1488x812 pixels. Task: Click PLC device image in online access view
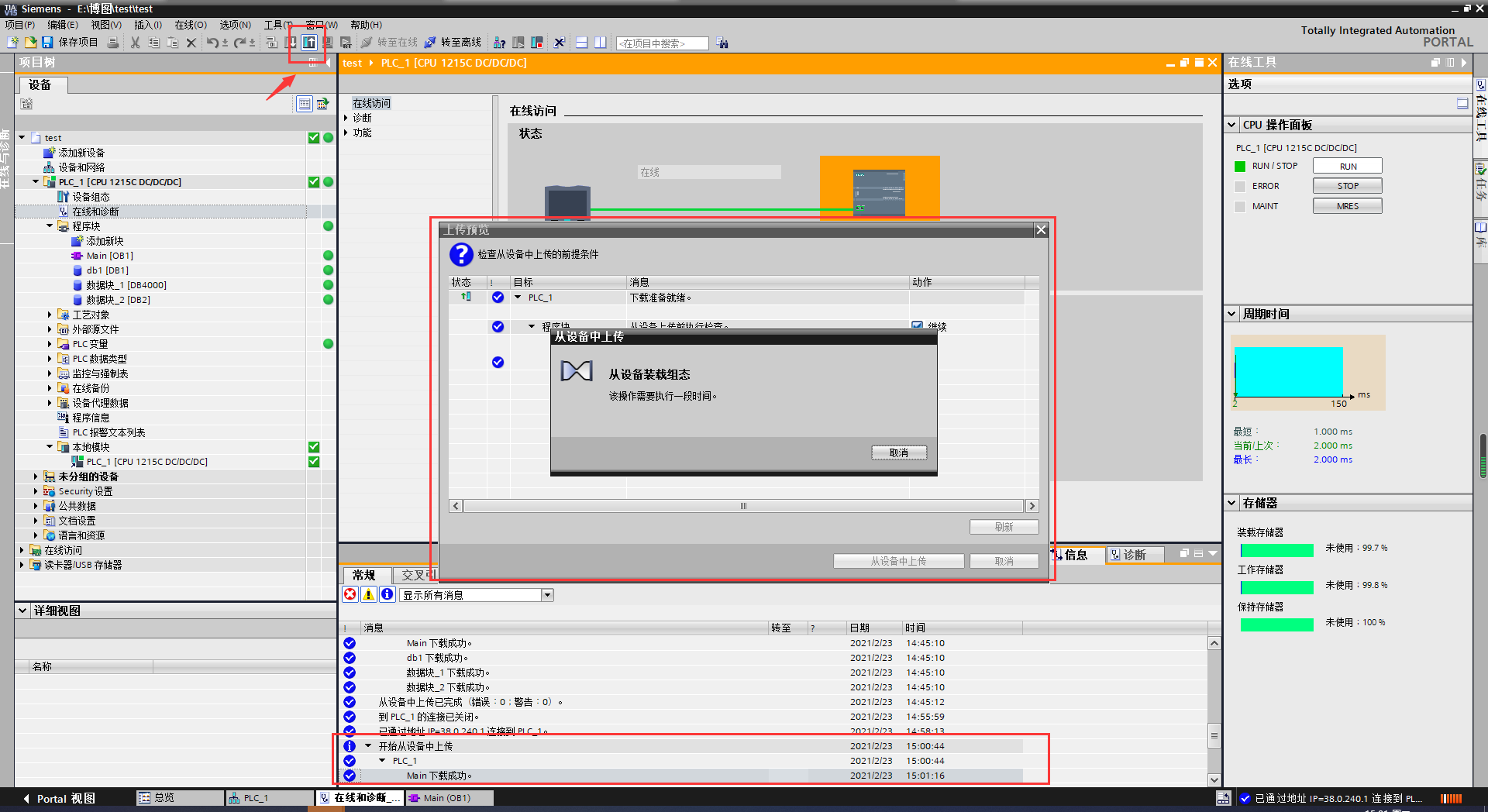click(879, 192)
